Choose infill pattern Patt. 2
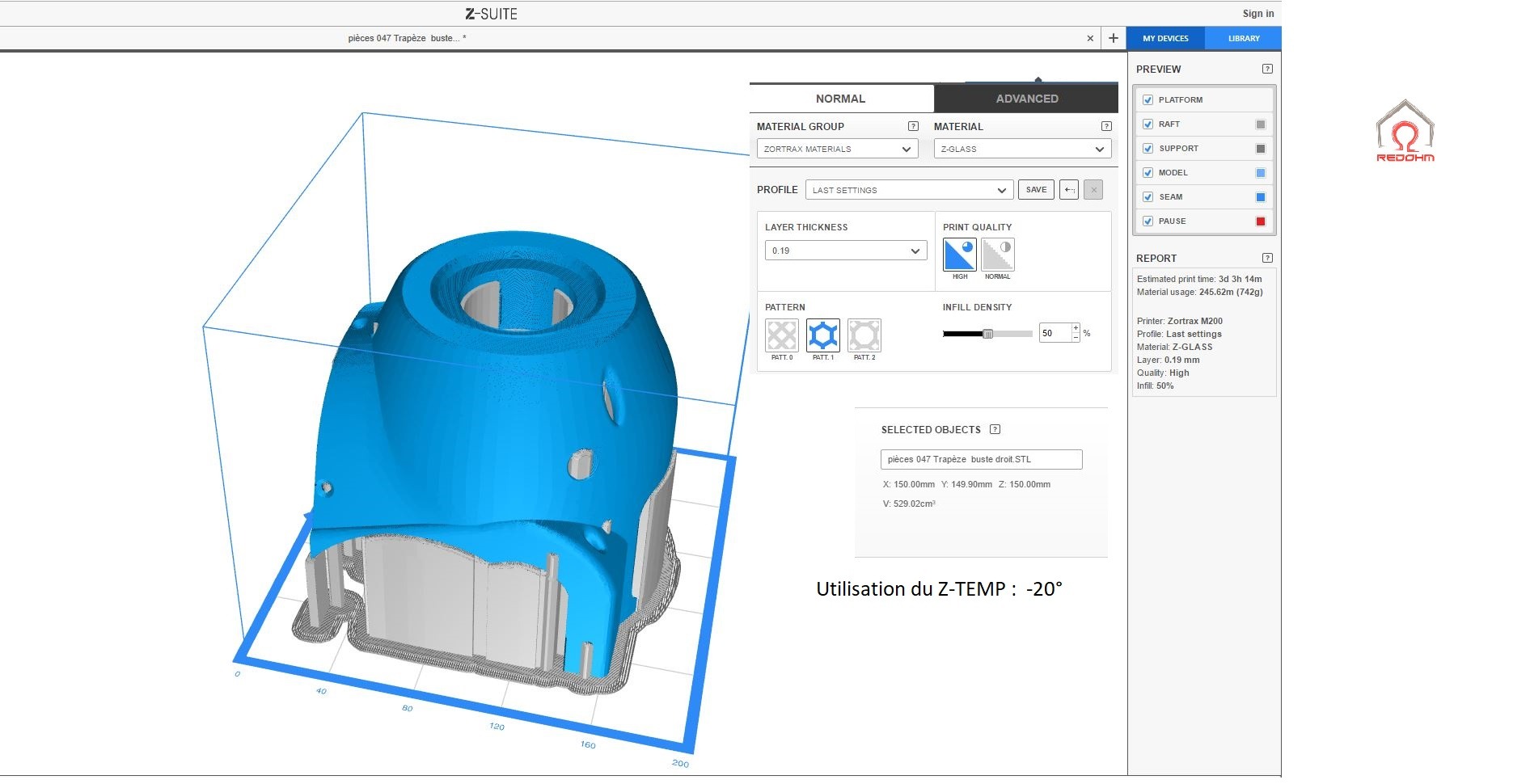The width and height of the screenshot is (1530, 784). coord(864,335)
